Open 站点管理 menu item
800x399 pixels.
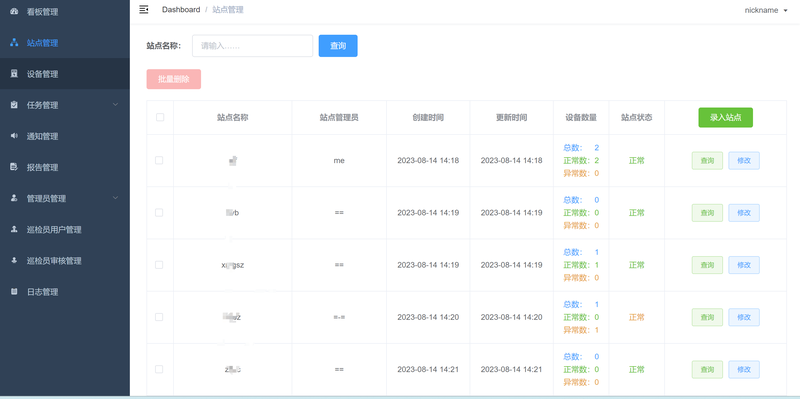[x=65, y=43]
